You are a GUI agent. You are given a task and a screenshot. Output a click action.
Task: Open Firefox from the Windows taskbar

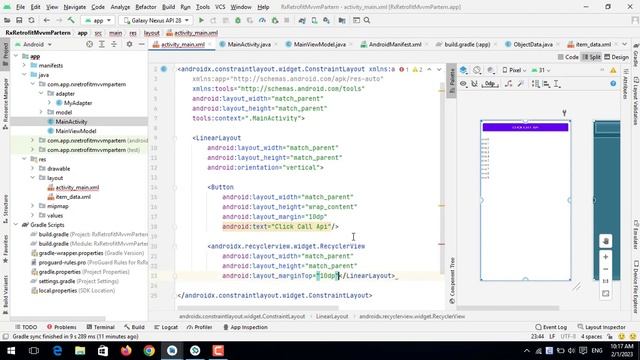click(126, 351)
